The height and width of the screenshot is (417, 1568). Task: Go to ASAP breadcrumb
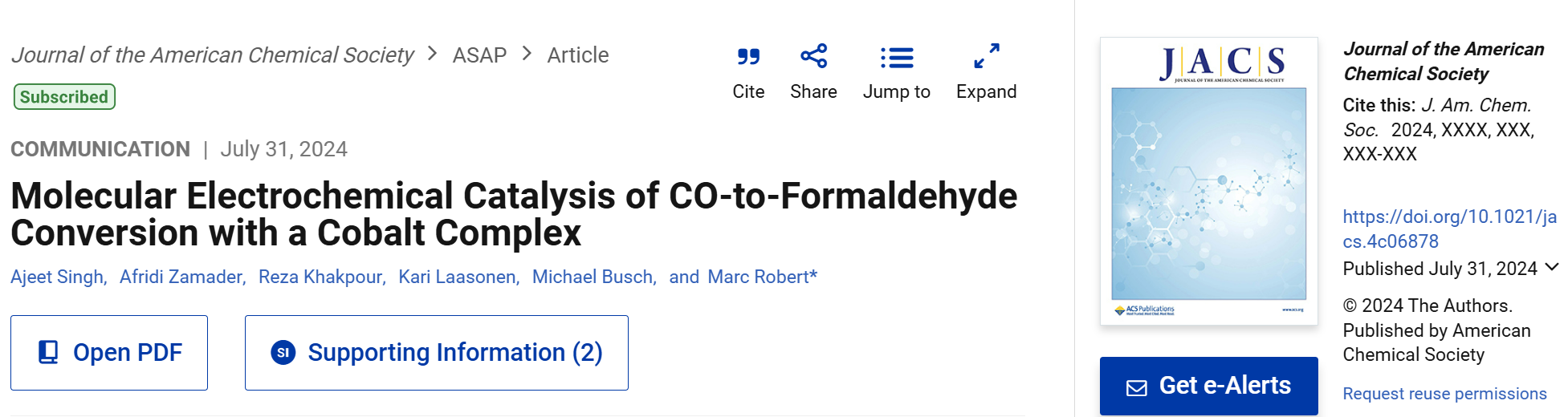click(x=479, y=55)
